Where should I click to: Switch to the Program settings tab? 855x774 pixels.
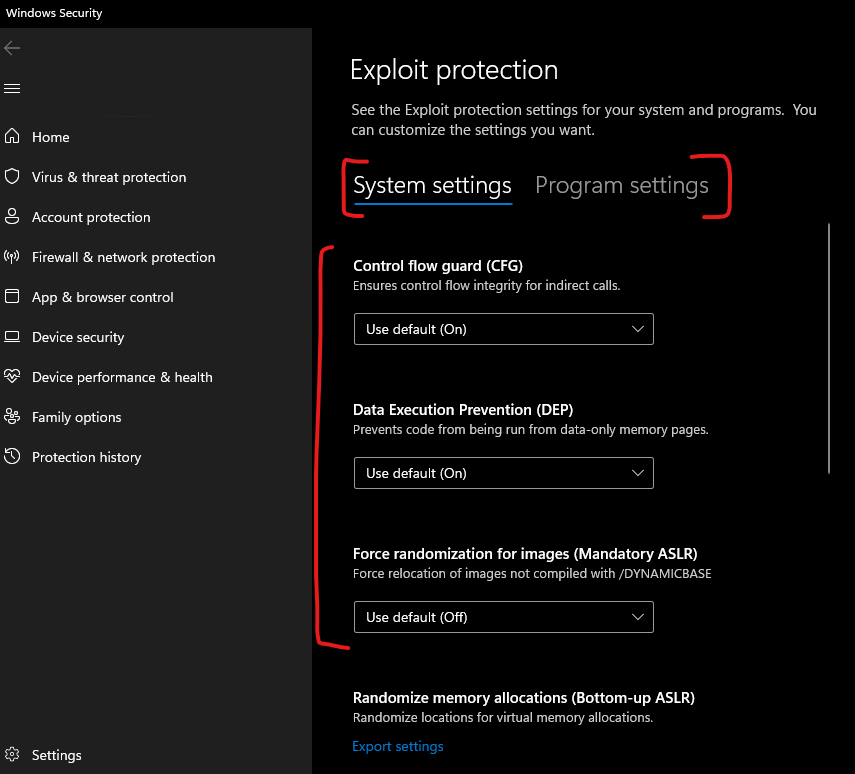(x=622, y=185)
